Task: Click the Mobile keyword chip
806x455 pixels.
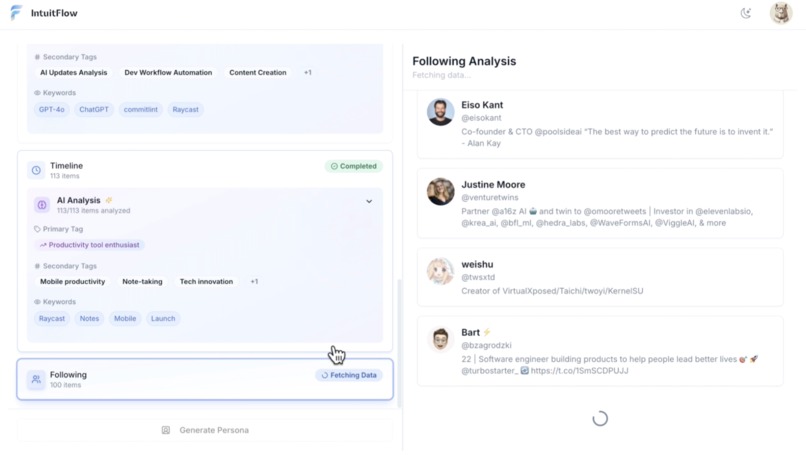Action: click(125, 319)
